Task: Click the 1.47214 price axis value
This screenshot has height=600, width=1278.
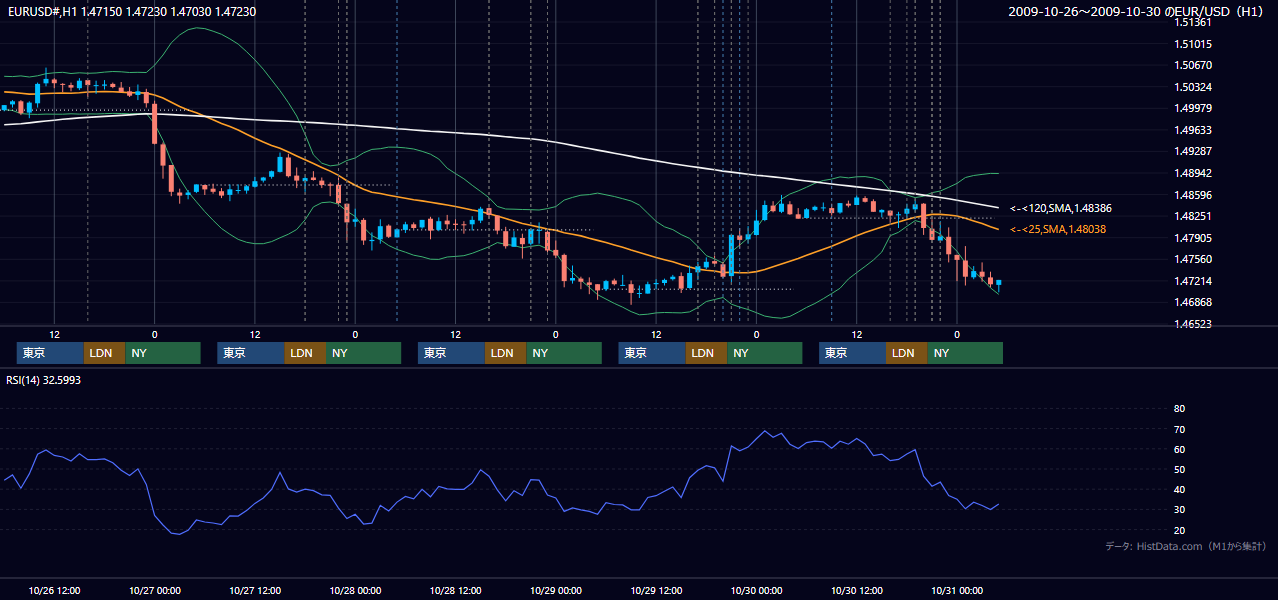Action: (1193, 281)
